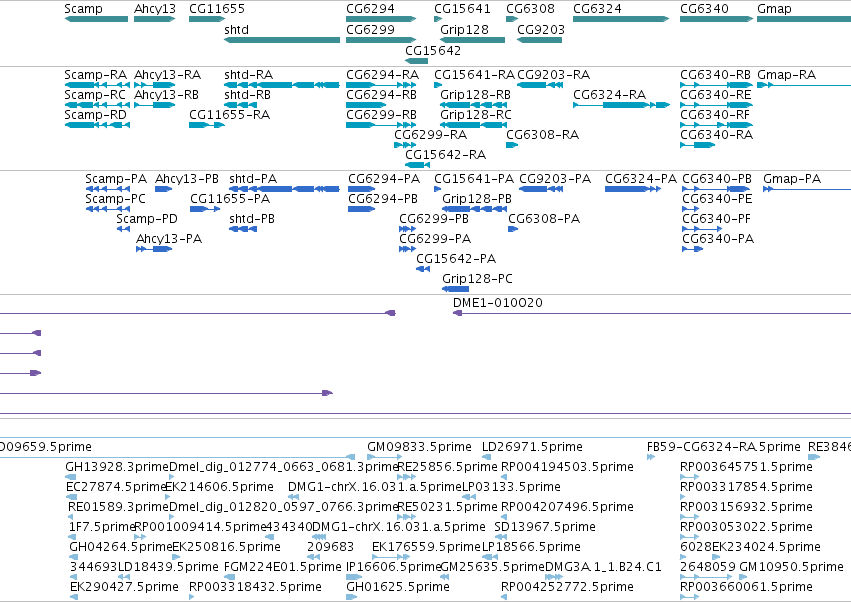Click the long shtd gene bar under its label
This screenshot has height=602, width=851.
[x=282, y=40]
